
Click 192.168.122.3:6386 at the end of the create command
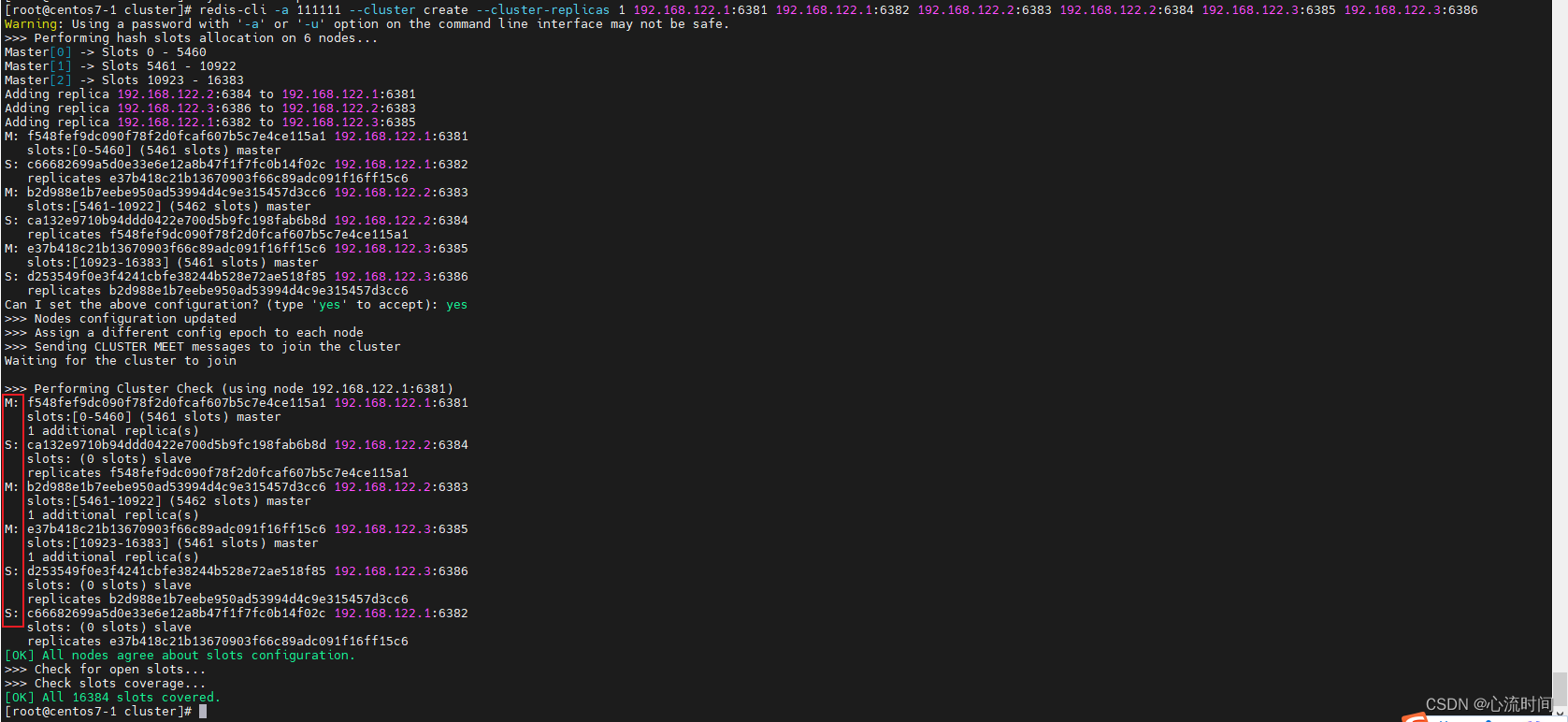click(x=1411, y=9)
